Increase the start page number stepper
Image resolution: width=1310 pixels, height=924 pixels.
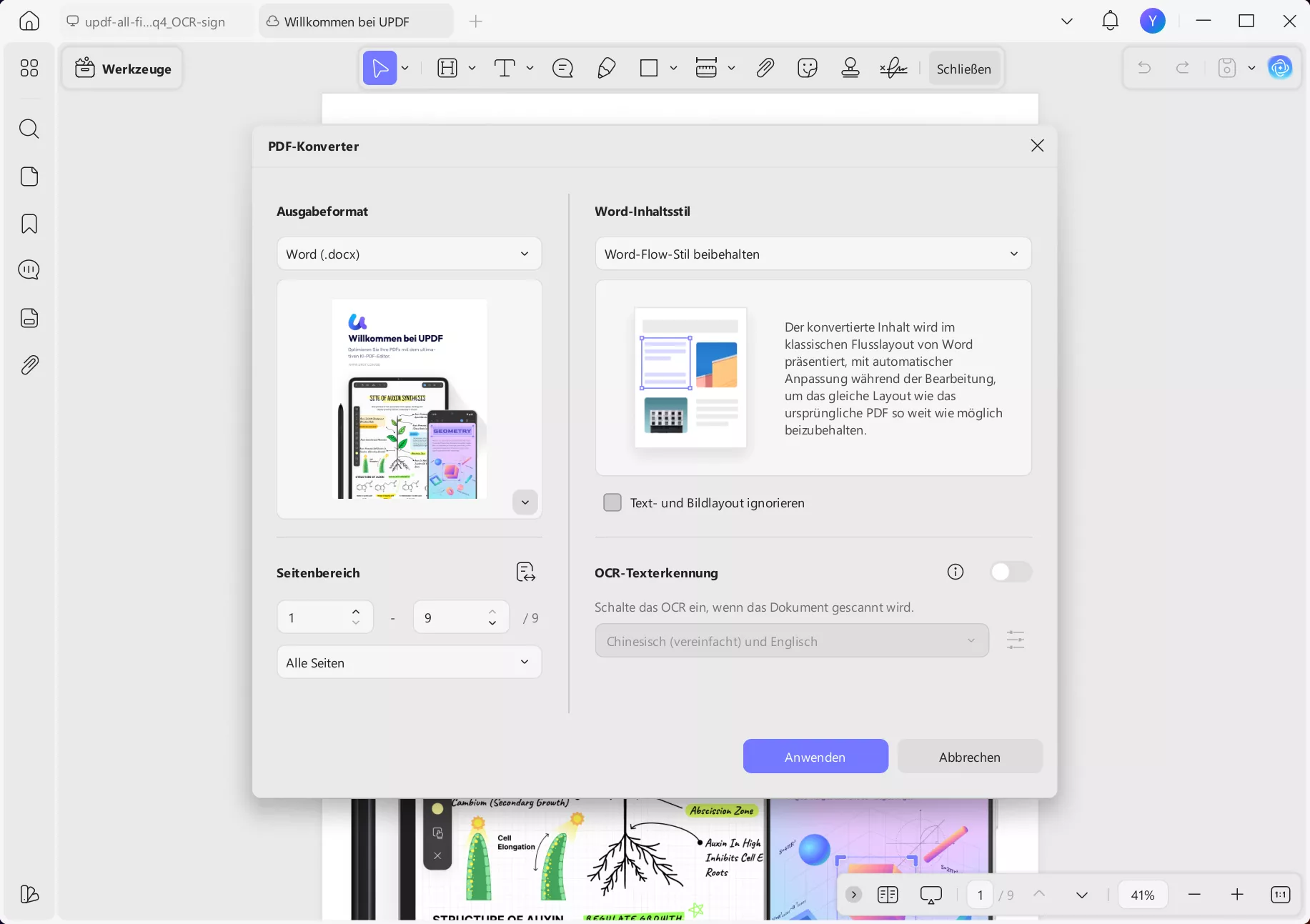tap(356, 612)
